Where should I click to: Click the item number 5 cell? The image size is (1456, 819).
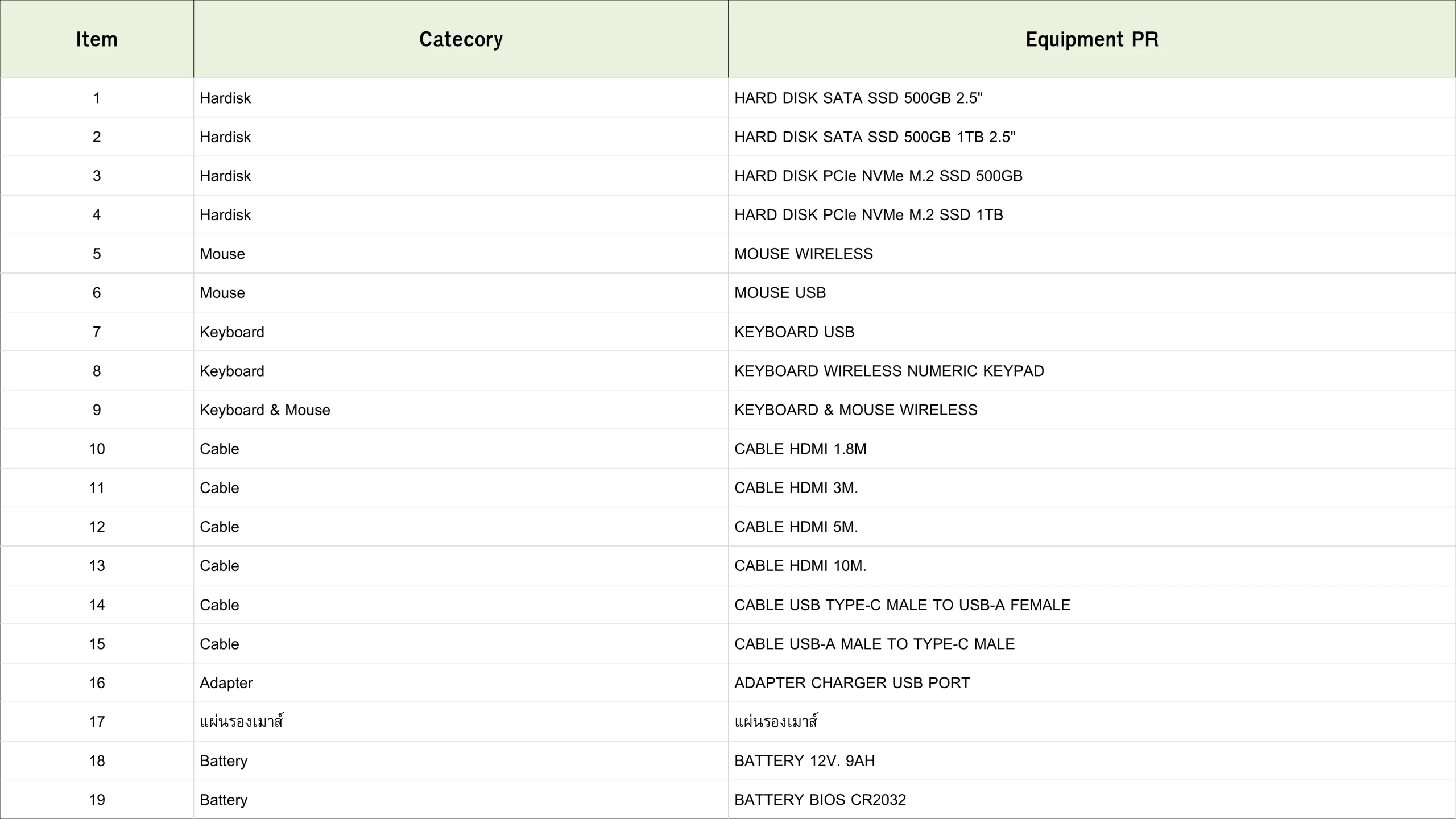tap(97, 254)
